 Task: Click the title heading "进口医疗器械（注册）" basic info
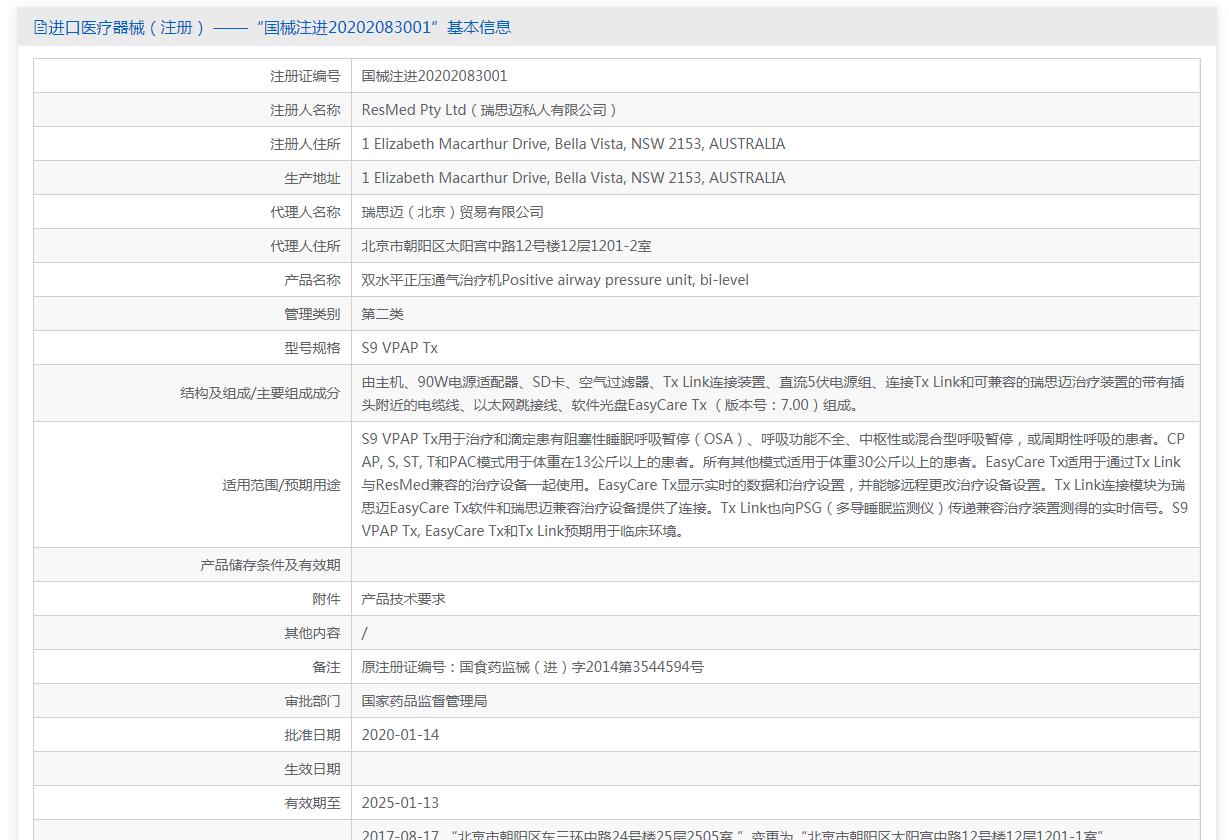tap(280, 27)
